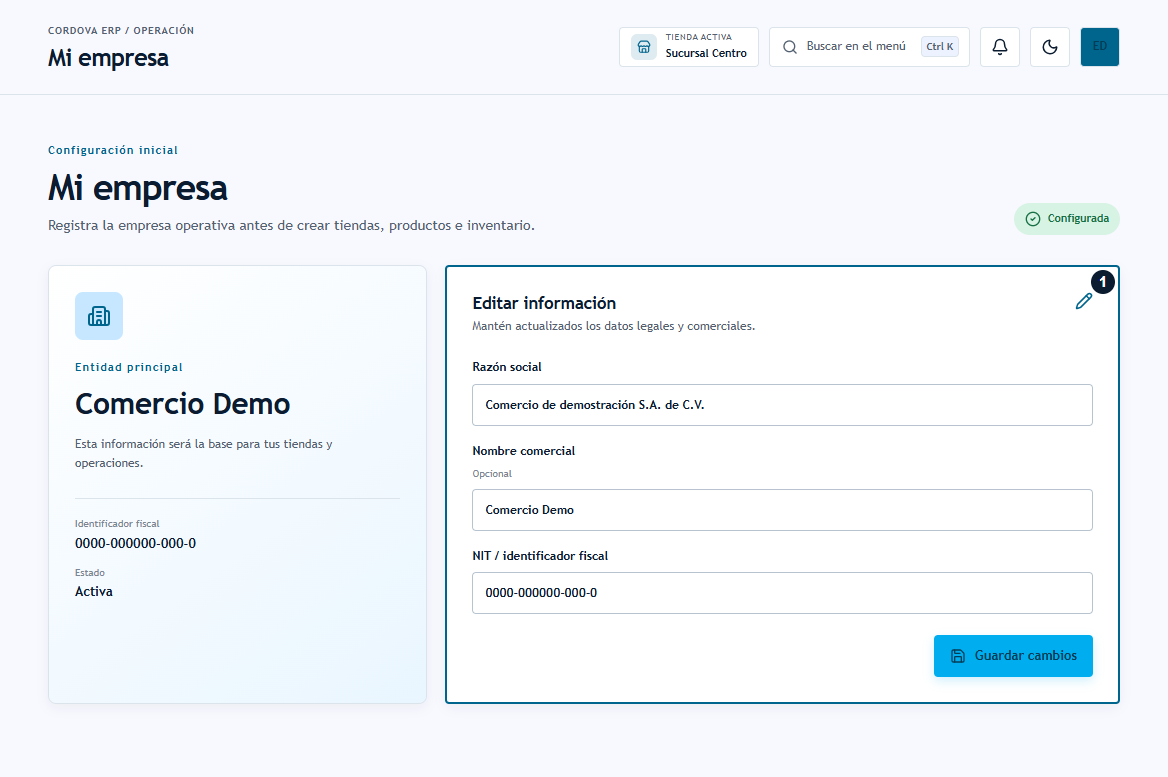Open notifications bell icon
This screenshot has height=777, width=1168.
point(1000,47)
